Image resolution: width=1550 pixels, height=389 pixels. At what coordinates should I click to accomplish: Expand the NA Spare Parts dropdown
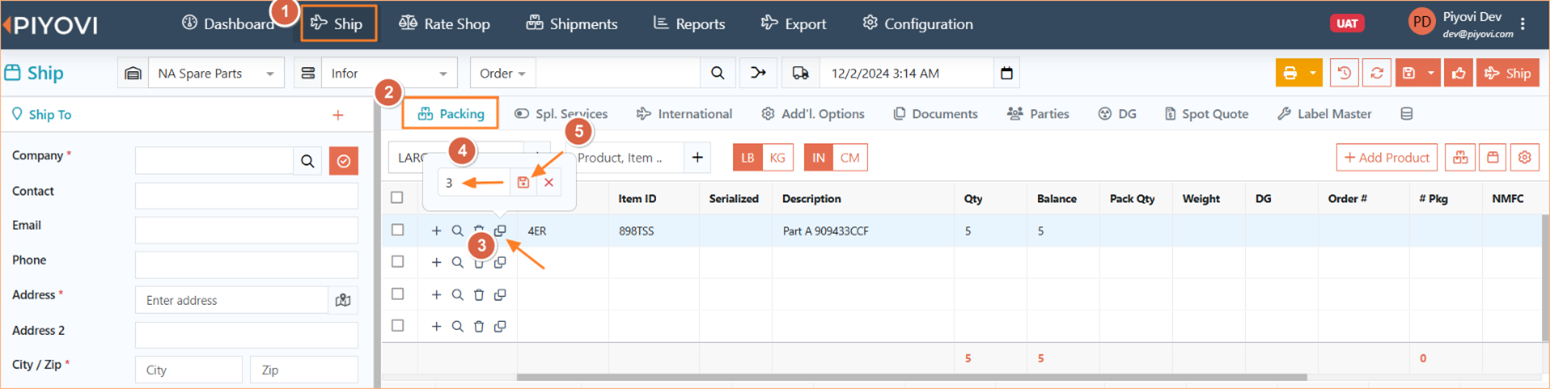click(269, 74)
